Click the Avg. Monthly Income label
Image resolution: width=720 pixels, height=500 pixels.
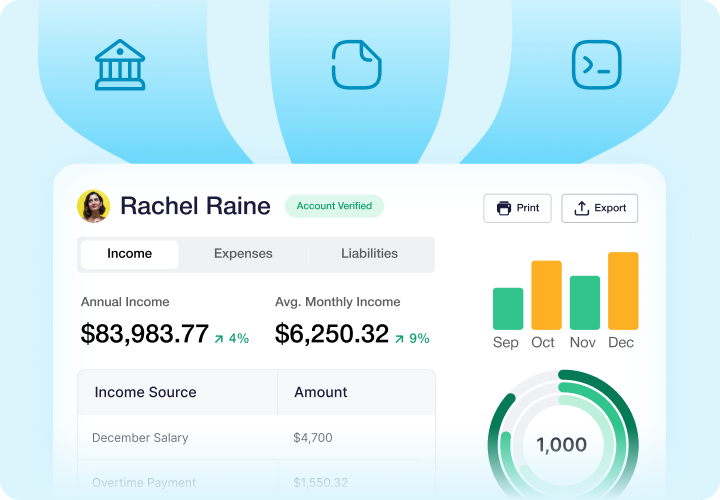[x=338, y=302]
